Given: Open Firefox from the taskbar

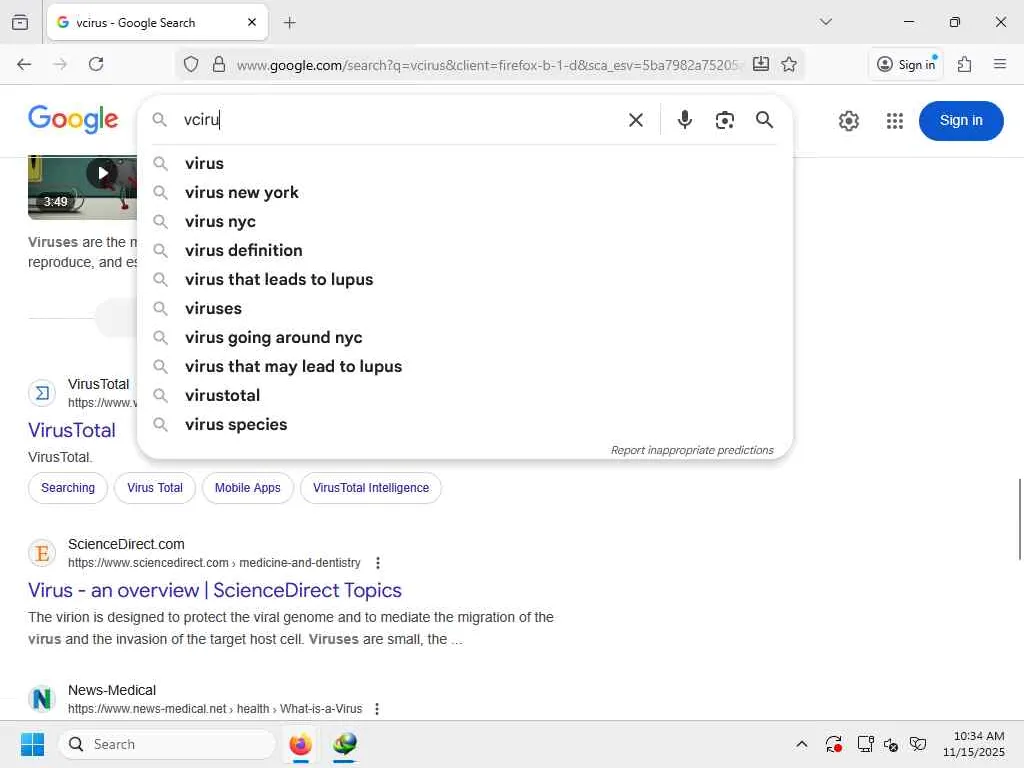Looking at the screenshot, I should click(300, 744).
